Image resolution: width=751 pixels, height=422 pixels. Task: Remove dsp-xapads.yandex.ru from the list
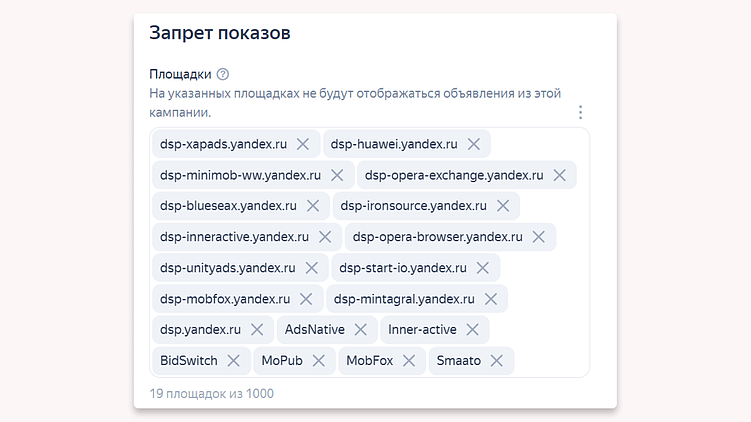click(303, 144)
